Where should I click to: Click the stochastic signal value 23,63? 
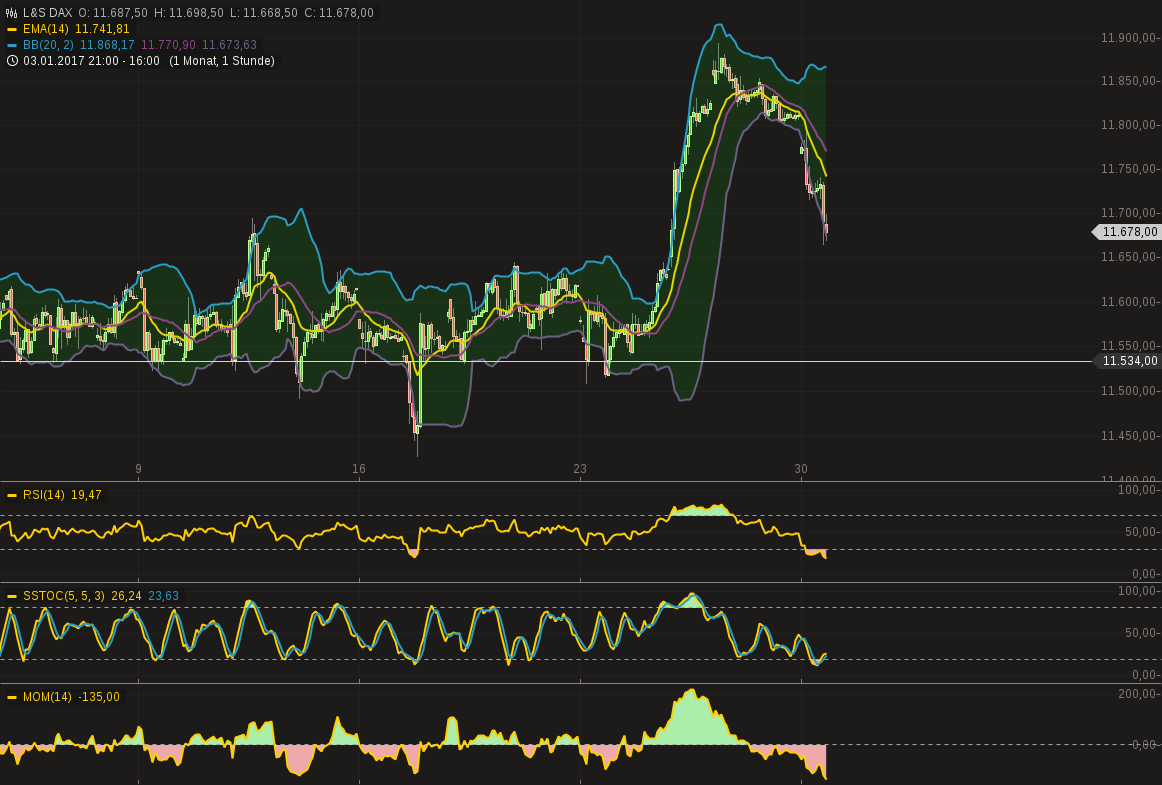pos(163,595)
